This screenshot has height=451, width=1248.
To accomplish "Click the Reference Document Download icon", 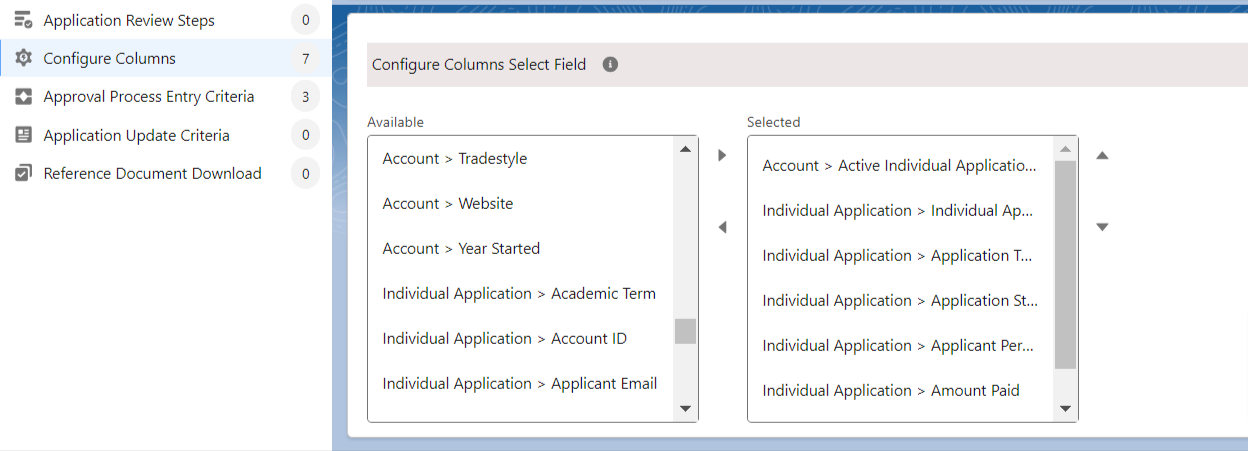I will tap(23, 173).
